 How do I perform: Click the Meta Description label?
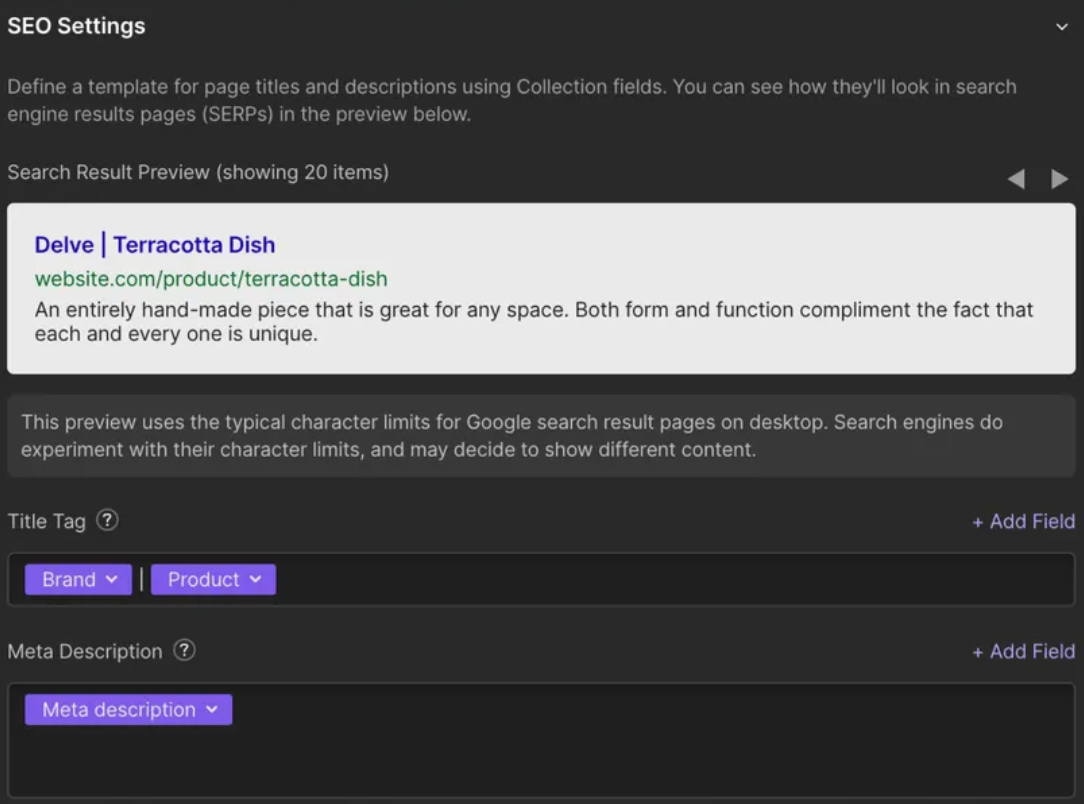coord(85,651)
